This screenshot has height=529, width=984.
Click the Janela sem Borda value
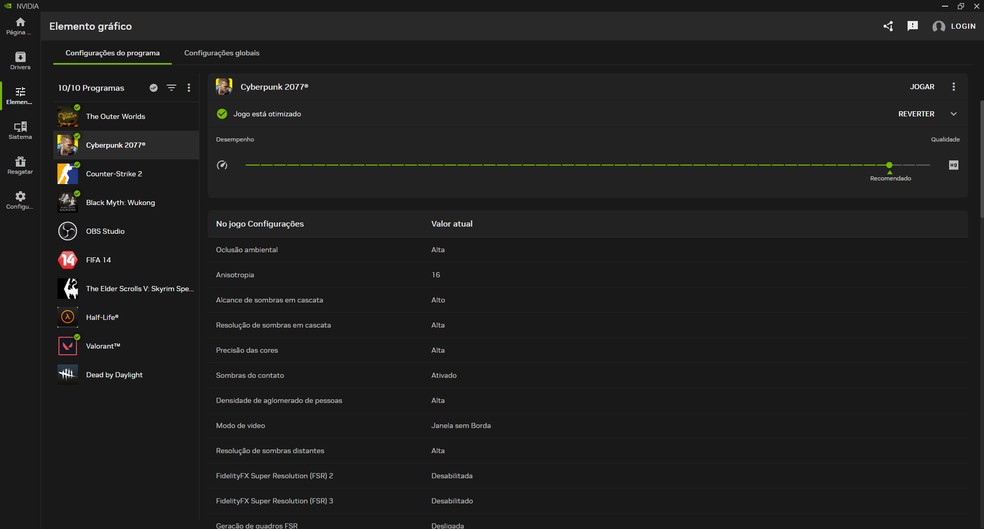tap(461, 425)
